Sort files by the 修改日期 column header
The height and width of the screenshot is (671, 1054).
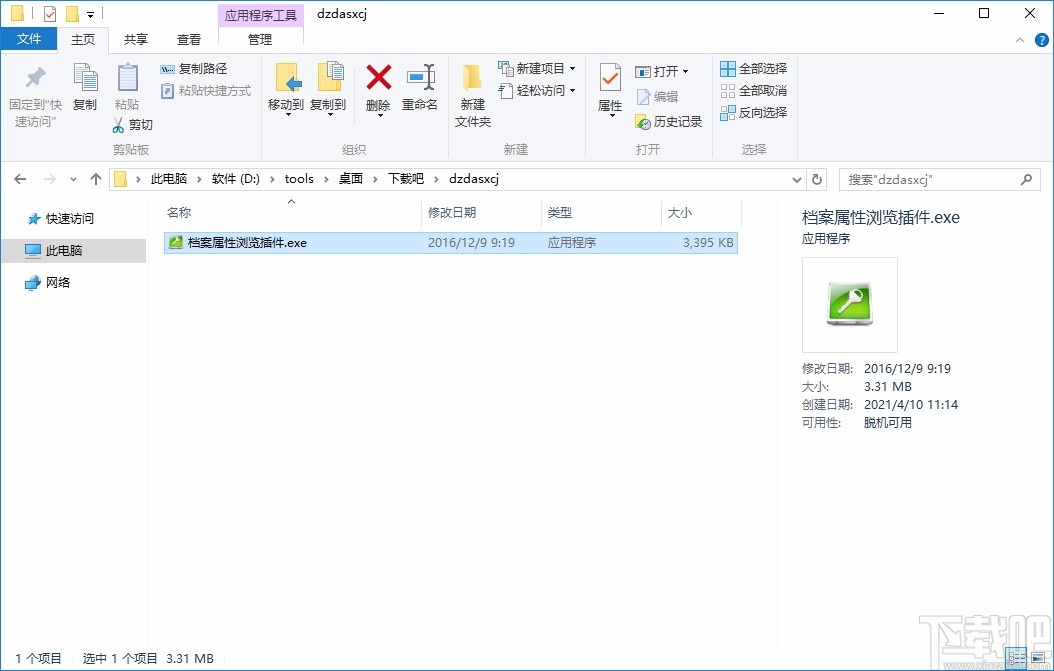(x=467, y=212)
